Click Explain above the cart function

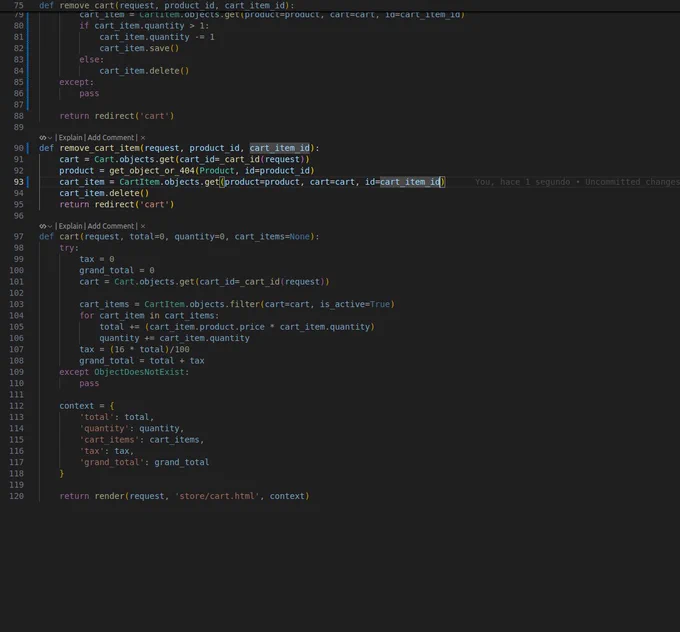pyautogui.click(x=70, y=226)
